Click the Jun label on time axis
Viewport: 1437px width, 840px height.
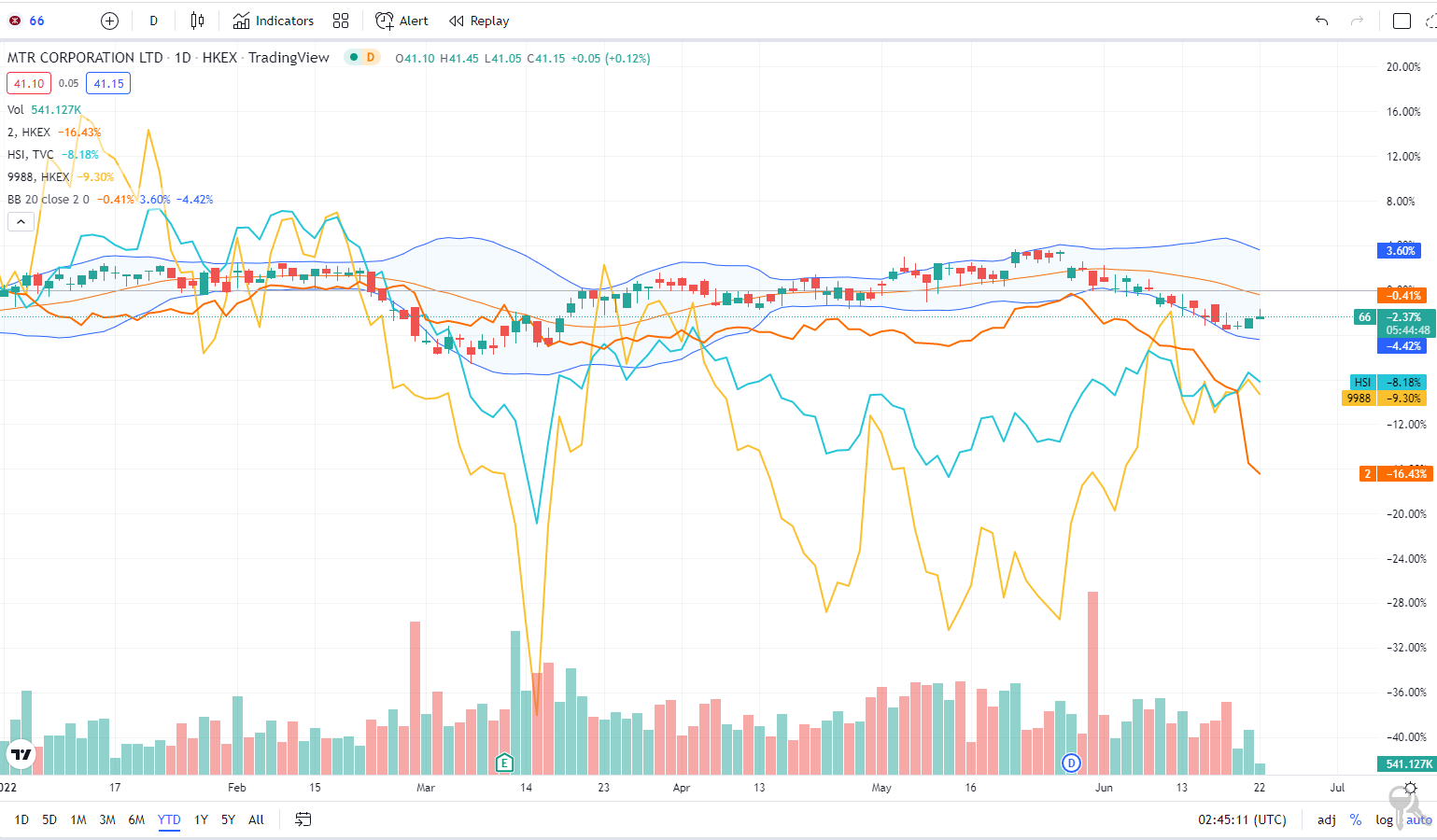coord(1104,788)
